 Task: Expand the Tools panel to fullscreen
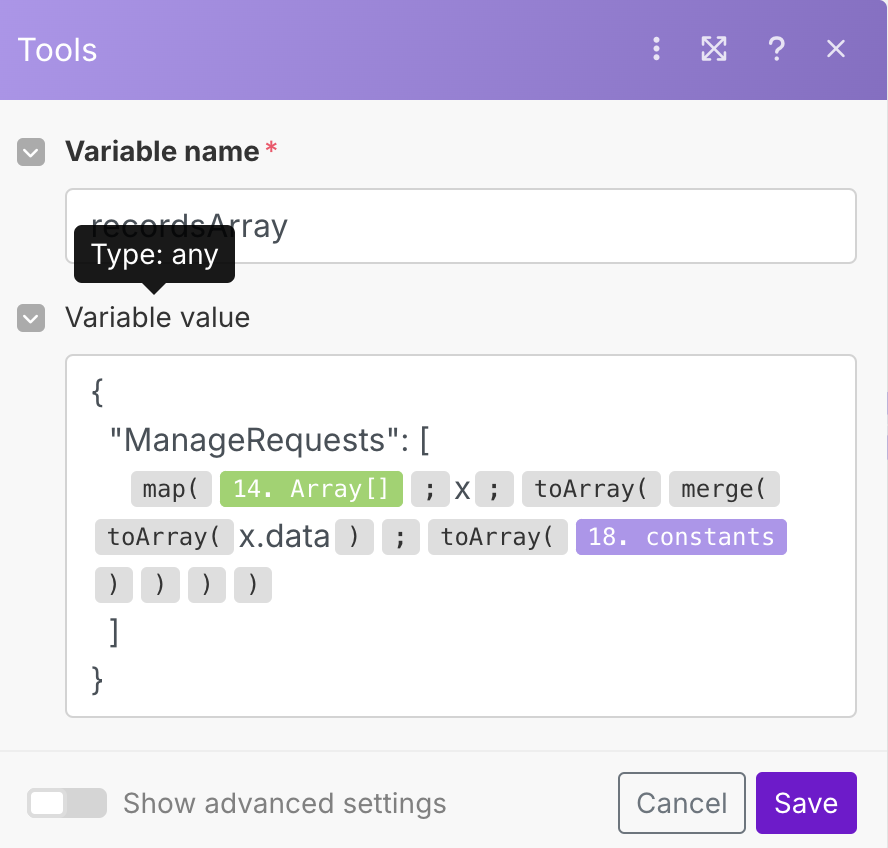714,49
